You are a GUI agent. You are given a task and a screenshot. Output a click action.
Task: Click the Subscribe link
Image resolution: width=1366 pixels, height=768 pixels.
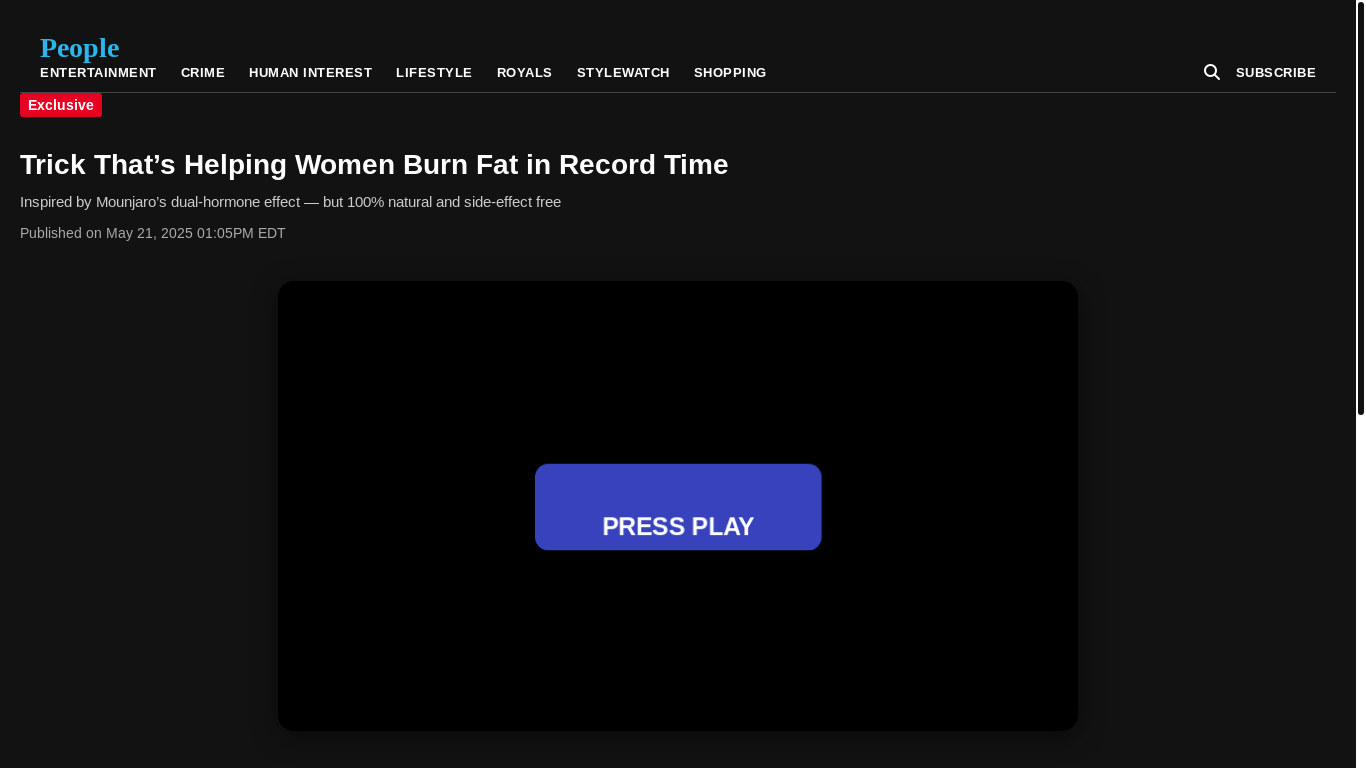coord(1275,73)
